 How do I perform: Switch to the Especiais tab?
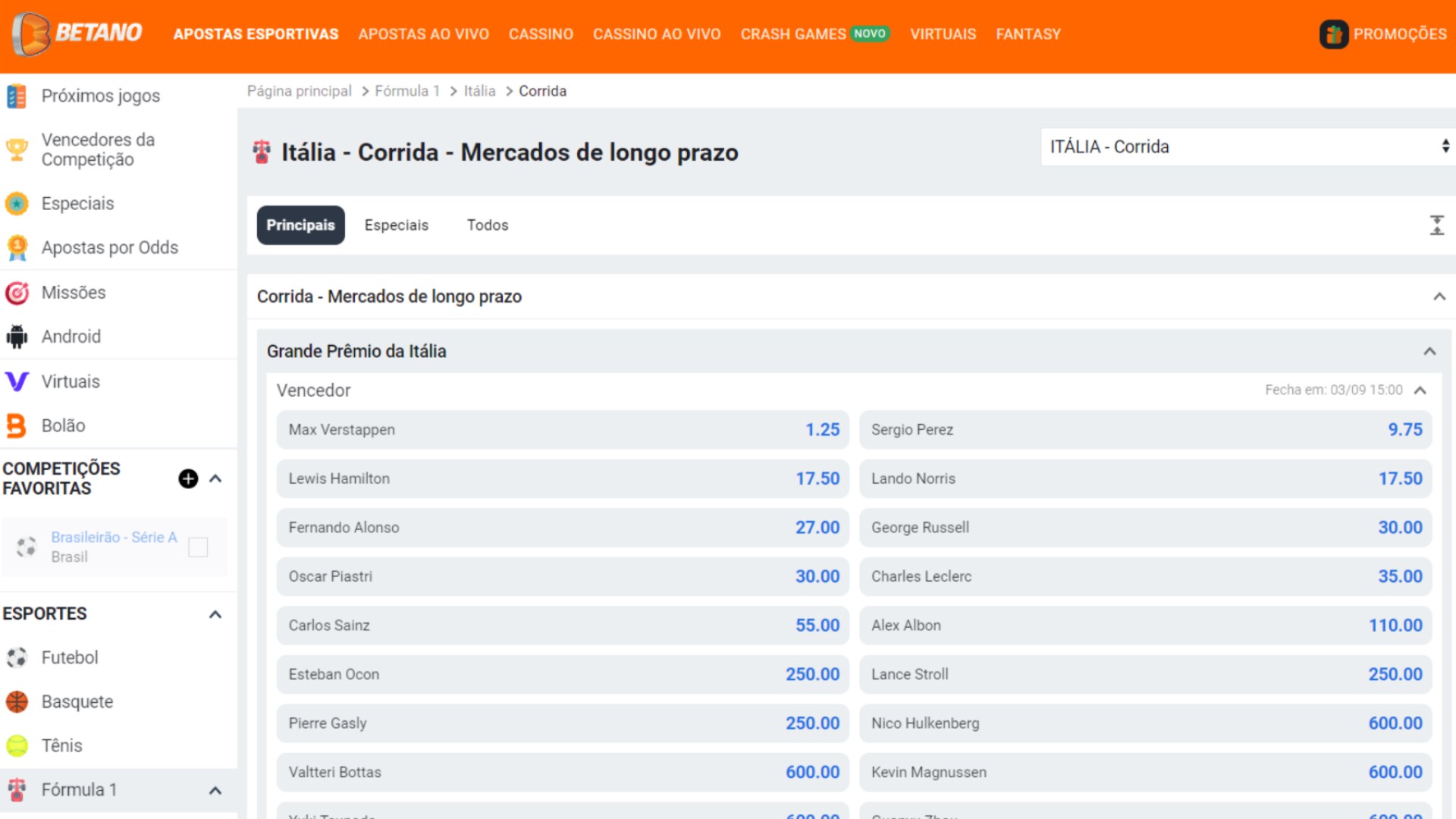396,225
